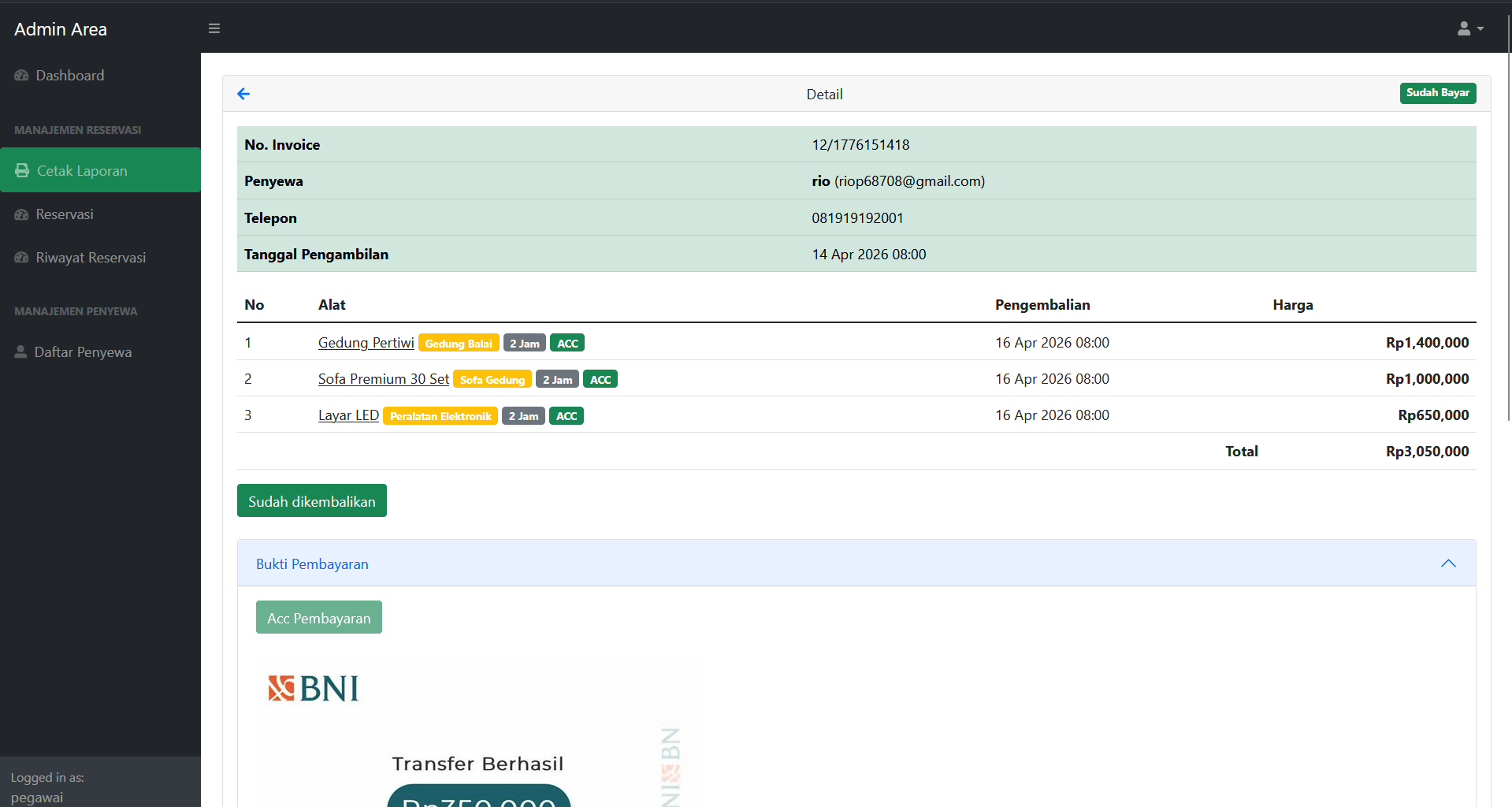
Task: Click the ACC badge for Layar LED
Action: pyautogui.click(x=567, y=416)
